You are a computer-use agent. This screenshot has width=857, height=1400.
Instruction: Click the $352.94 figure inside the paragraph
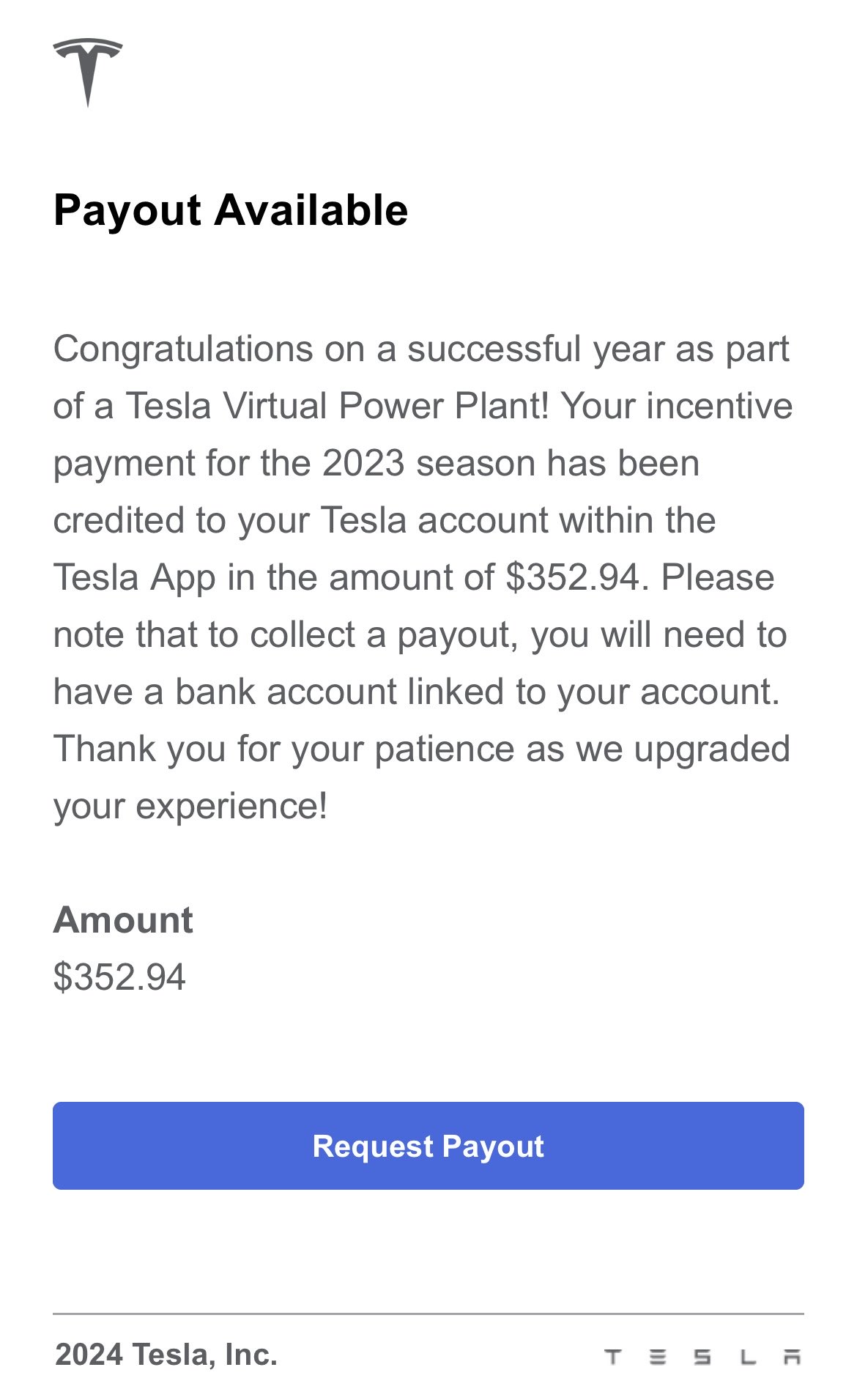574,577
